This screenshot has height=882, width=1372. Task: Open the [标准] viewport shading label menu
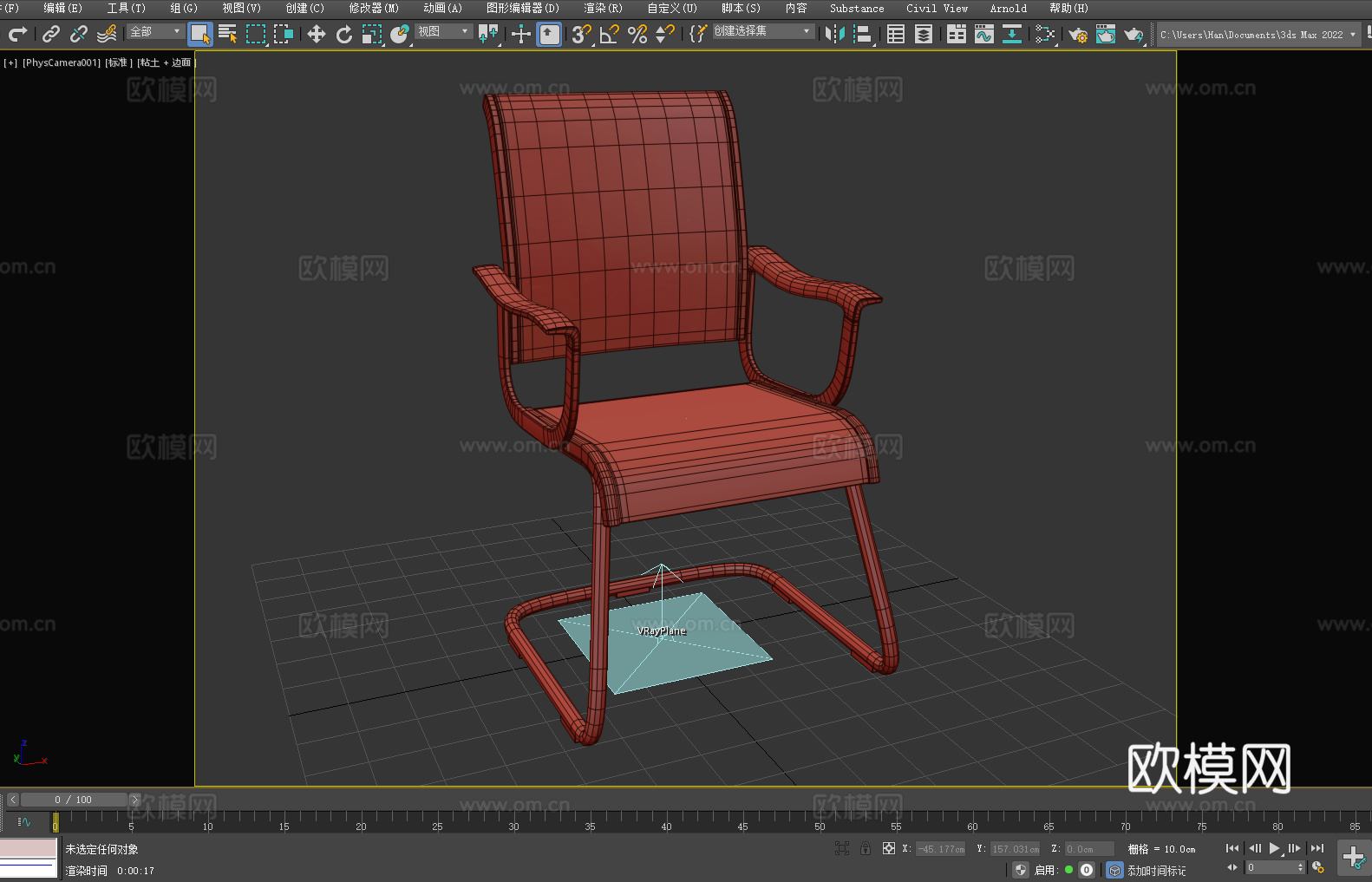119,62
